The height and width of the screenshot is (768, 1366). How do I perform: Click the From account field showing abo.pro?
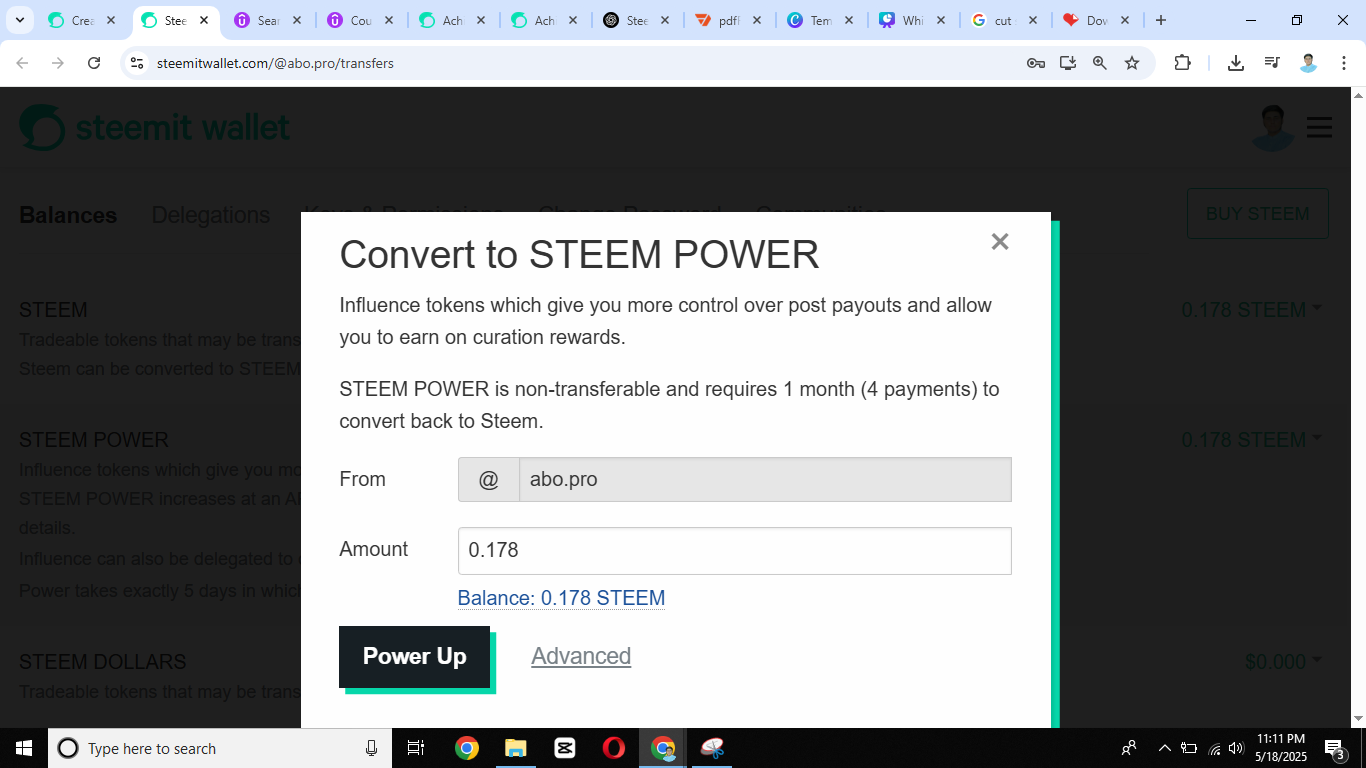tap(735, 479)
